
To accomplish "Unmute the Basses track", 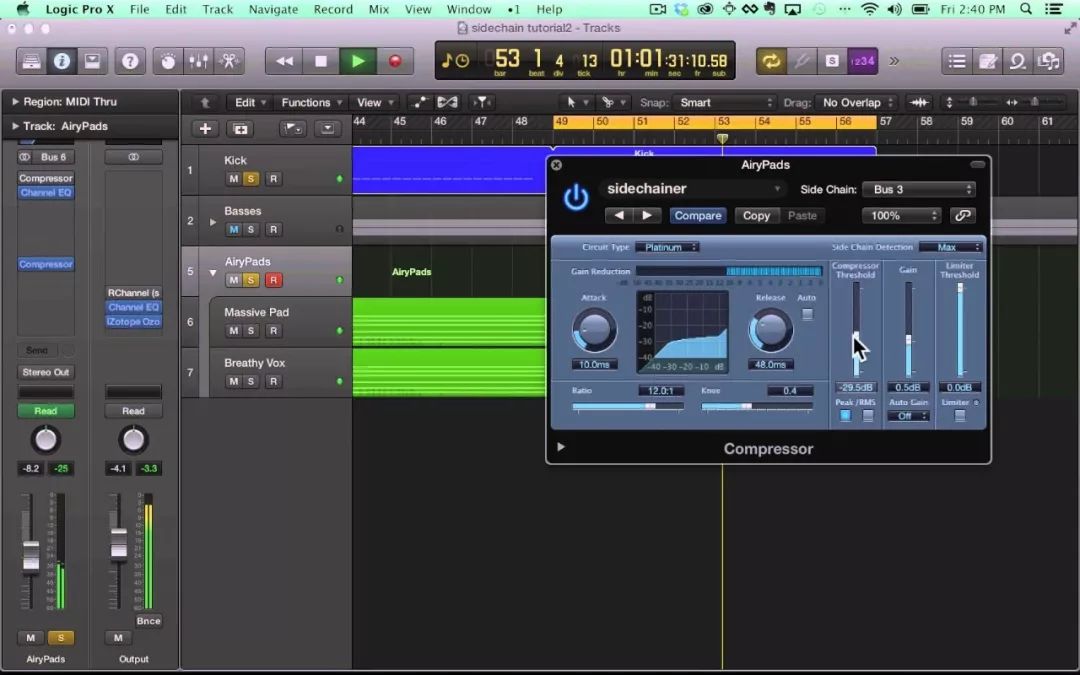I will (233, 229).
